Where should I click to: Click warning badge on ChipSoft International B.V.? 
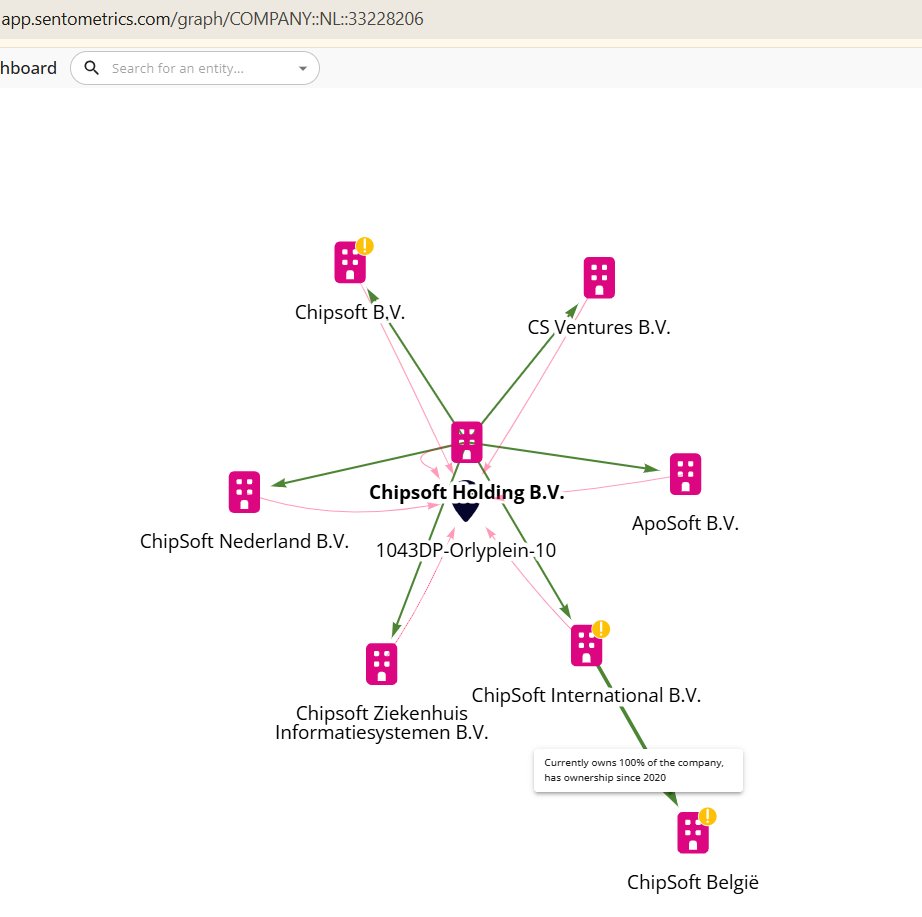pos(601,629)
